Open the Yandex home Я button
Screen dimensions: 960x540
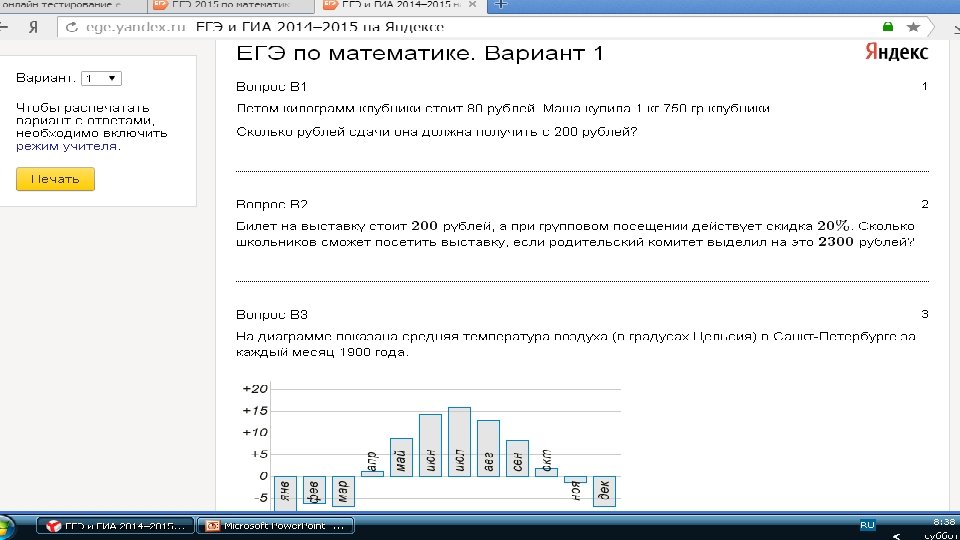point(34,27)
